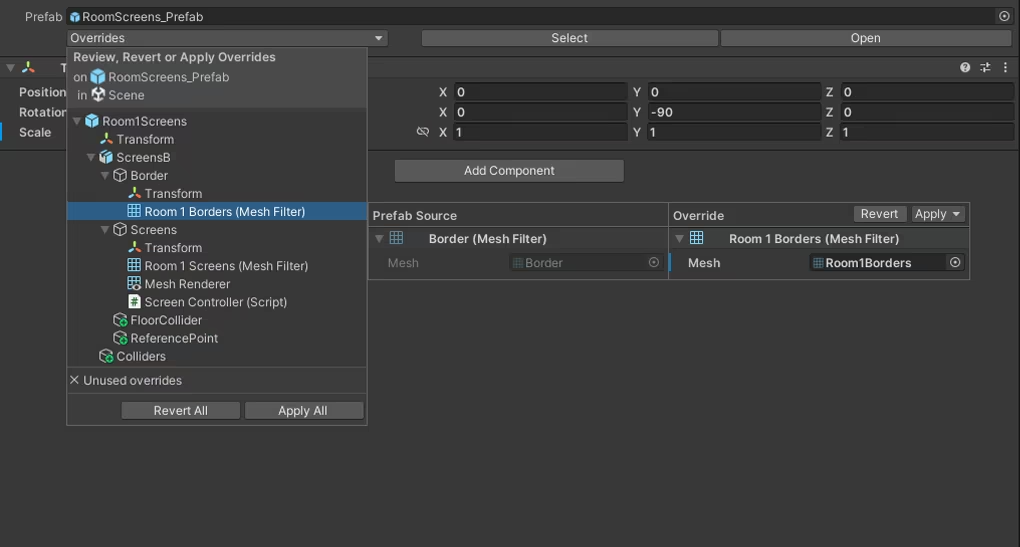Toggle the constrained proportions scale link

click(x=423, y=132)
